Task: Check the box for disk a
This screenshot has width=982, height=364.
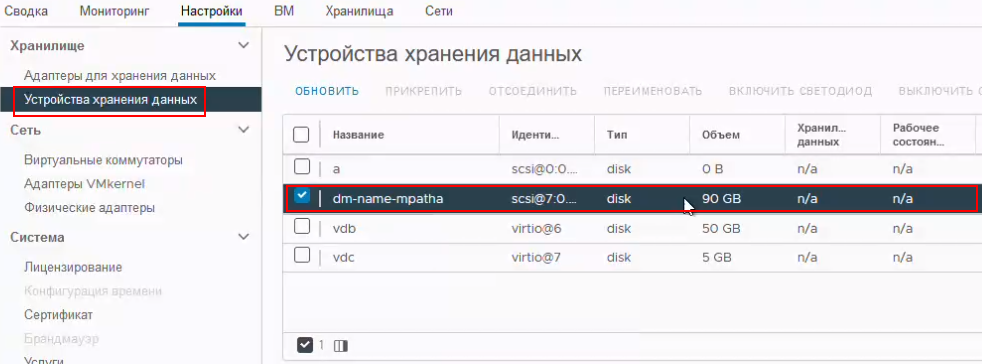Action: click(x=302, y=167)
